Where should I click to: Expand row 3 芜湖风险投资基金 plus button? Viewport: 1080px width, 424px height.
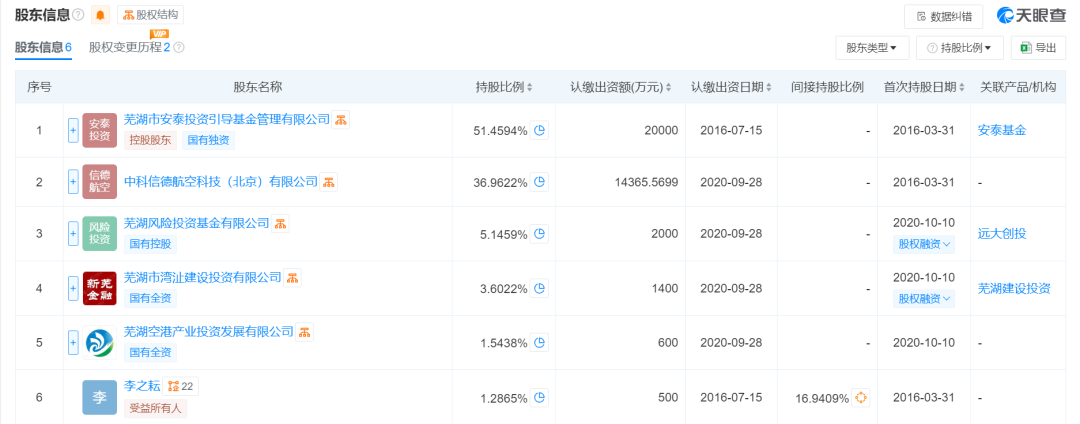pyautogui.click(x=73, y=233)
